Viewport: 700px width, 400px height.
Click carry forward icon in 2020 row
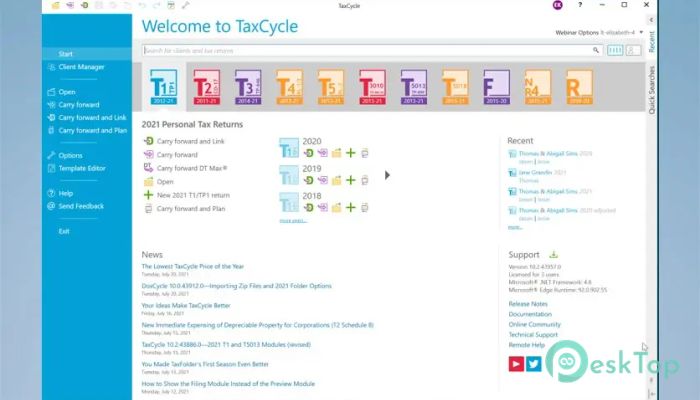[x=322, y=153]
